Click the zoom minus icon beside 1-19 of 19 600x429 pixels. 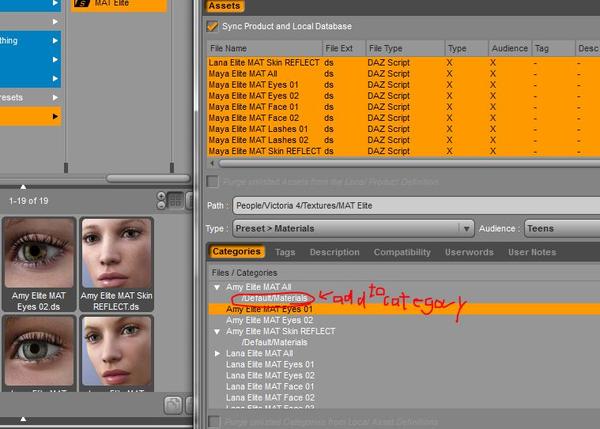161,205
